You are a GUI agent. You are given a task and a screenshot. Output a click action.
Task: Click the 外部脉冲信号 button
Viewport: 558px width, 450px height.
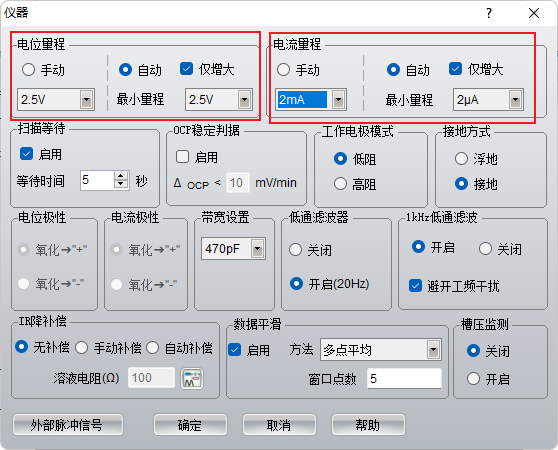(x=68, y=425)
